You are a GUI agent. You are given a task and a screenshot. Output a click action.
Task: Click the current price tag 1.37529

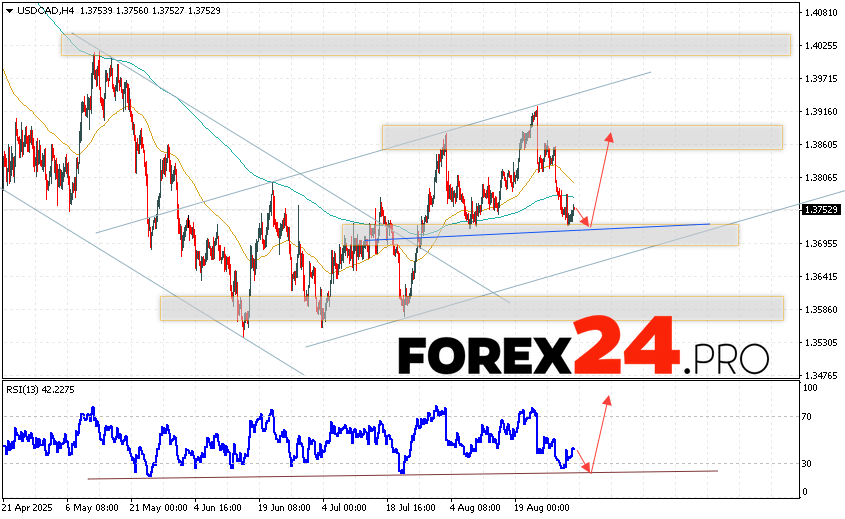tap(822, 209)
